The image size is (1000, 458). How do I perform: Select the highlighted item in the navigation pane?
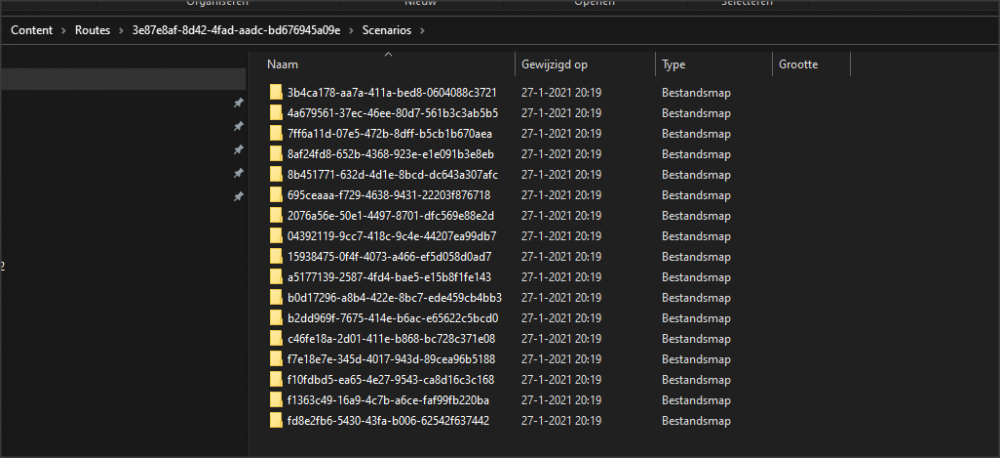coord(122,79)
